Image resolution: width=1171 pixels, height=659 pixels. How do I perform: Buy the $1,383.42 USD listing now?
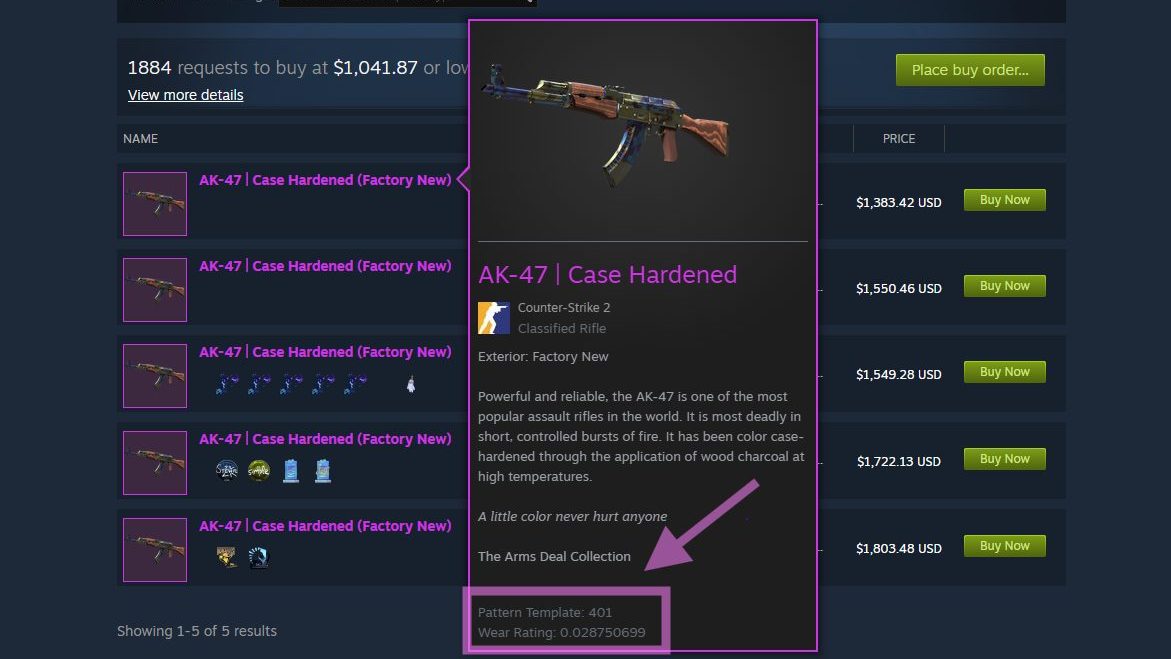click(x=1004, y=199)
